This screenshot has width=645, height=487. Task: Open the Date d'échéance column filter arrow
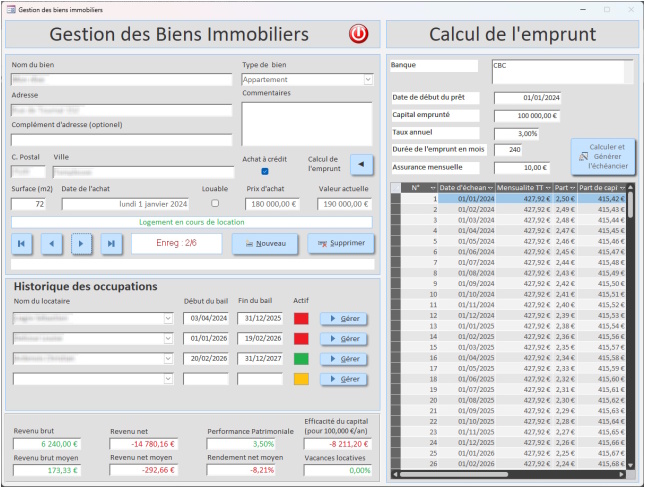click(x=489, y=188)
